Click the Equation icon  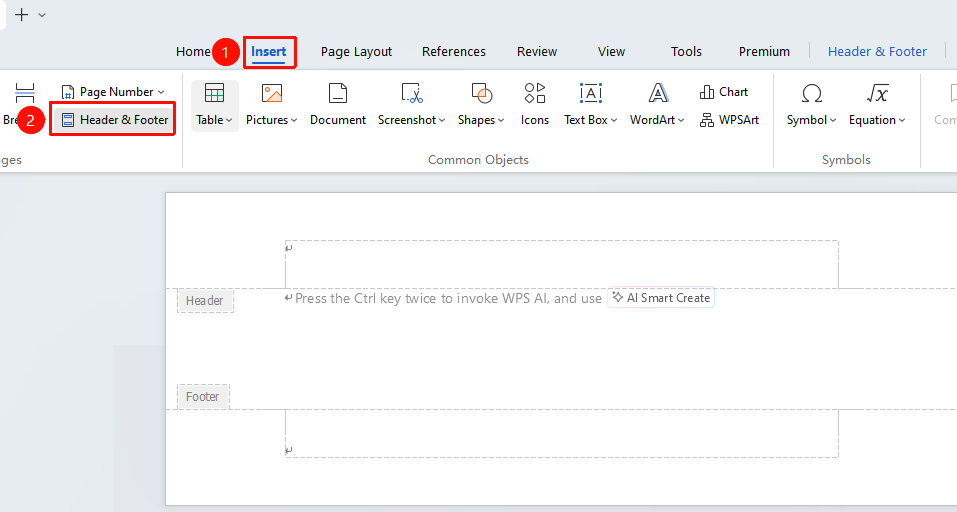(877, 93)
